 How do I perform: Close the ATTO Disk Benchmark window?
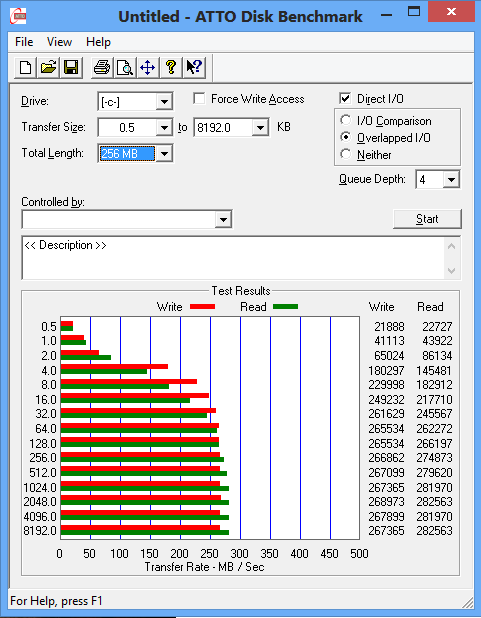pyautogui.click(x=451, y=12)
